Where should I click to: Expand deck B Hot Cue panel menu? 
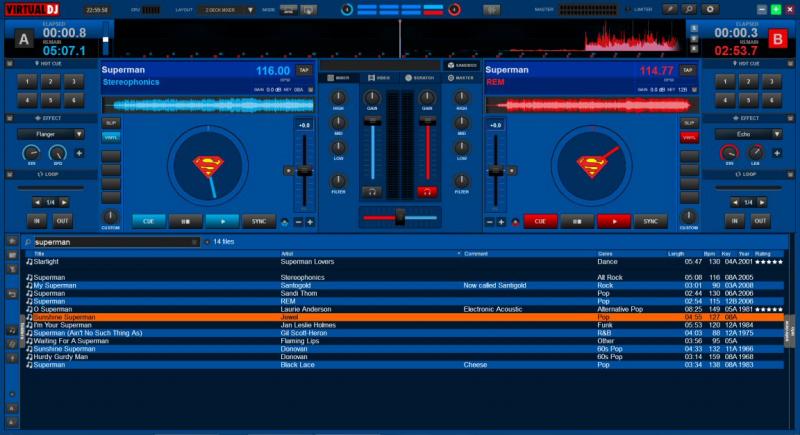790,63
